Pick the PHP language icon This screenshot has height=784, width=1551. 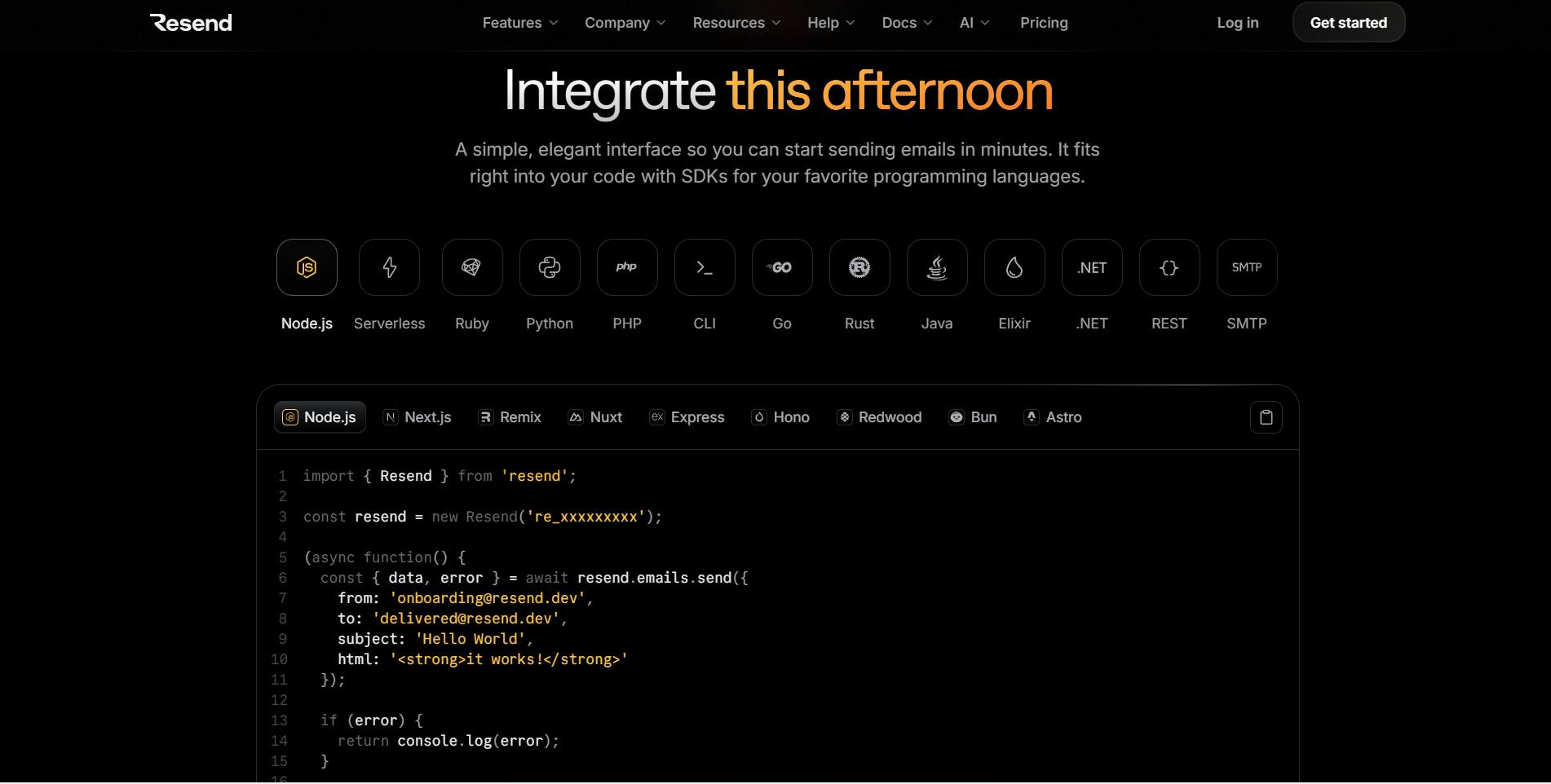pyautogui.click(x=627, y=267)
